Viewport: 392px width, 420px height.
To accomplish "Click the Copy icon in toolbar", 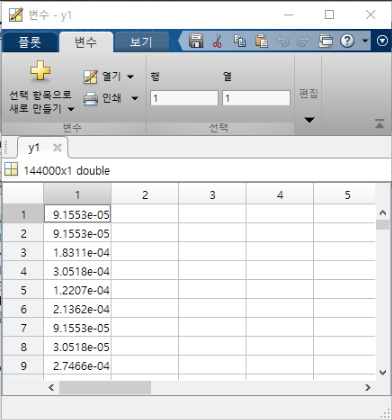I will click(240, 41).
